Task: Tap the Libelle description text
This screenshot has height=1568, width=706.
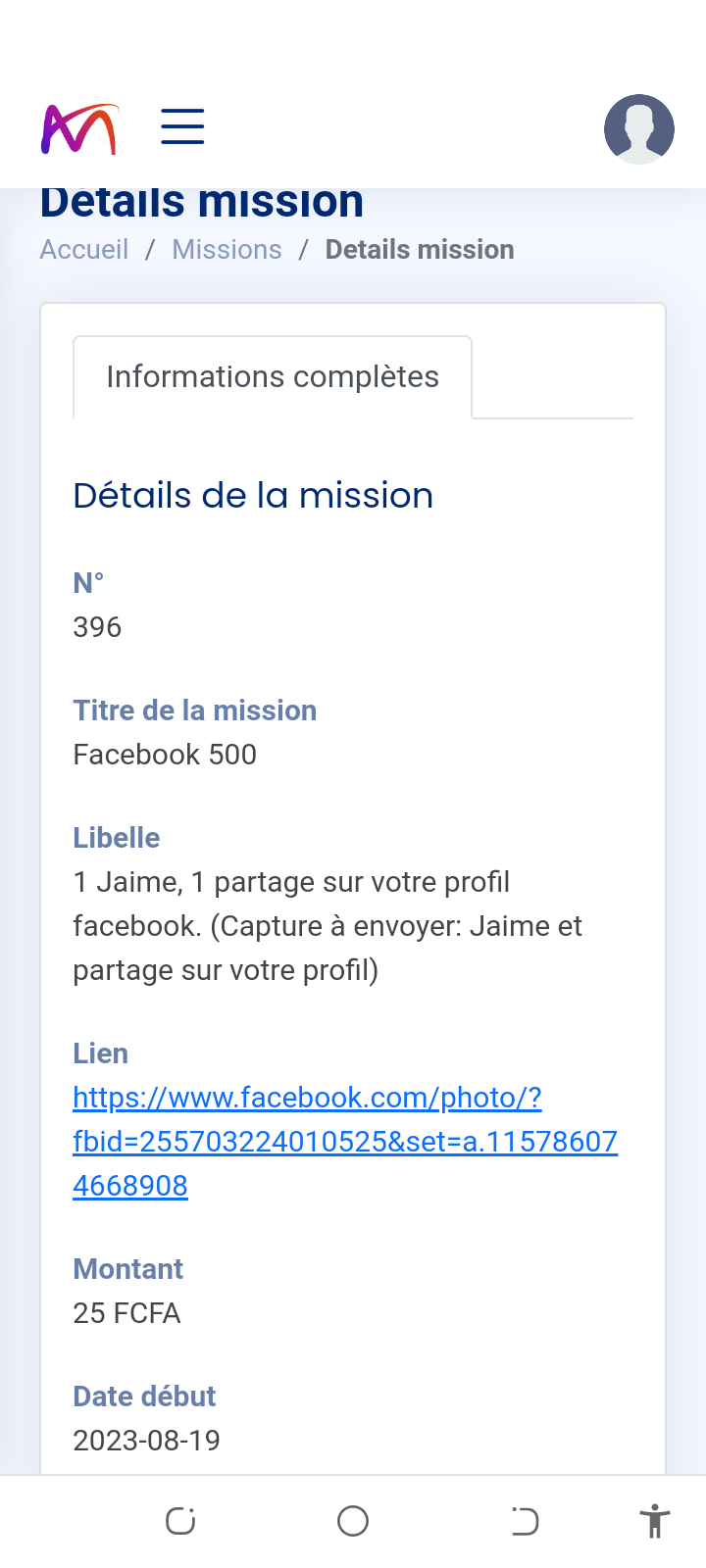Action: [x=328, y=926]
